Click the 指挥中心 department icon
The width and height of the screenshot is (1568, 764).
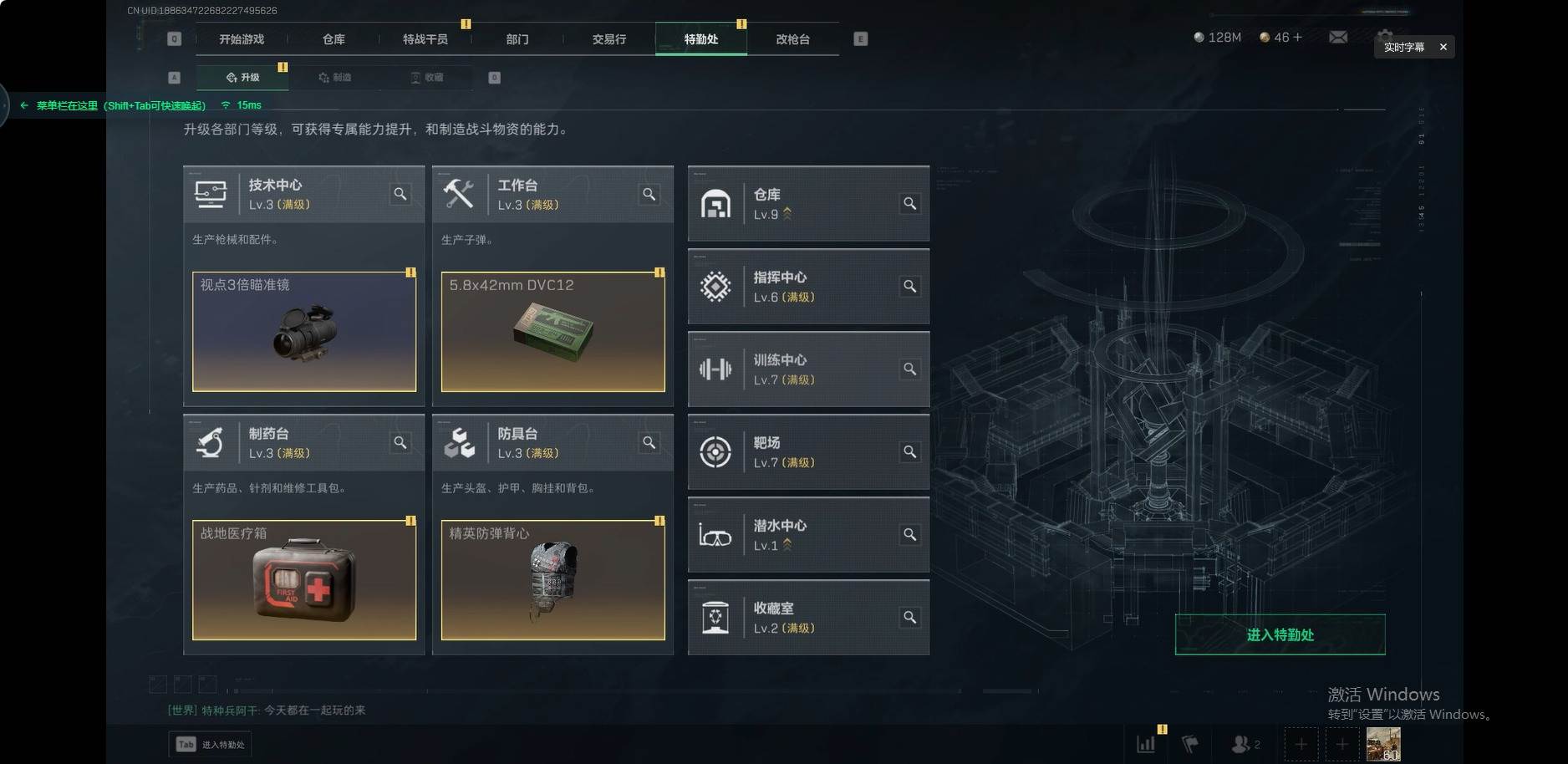(715, 286)
